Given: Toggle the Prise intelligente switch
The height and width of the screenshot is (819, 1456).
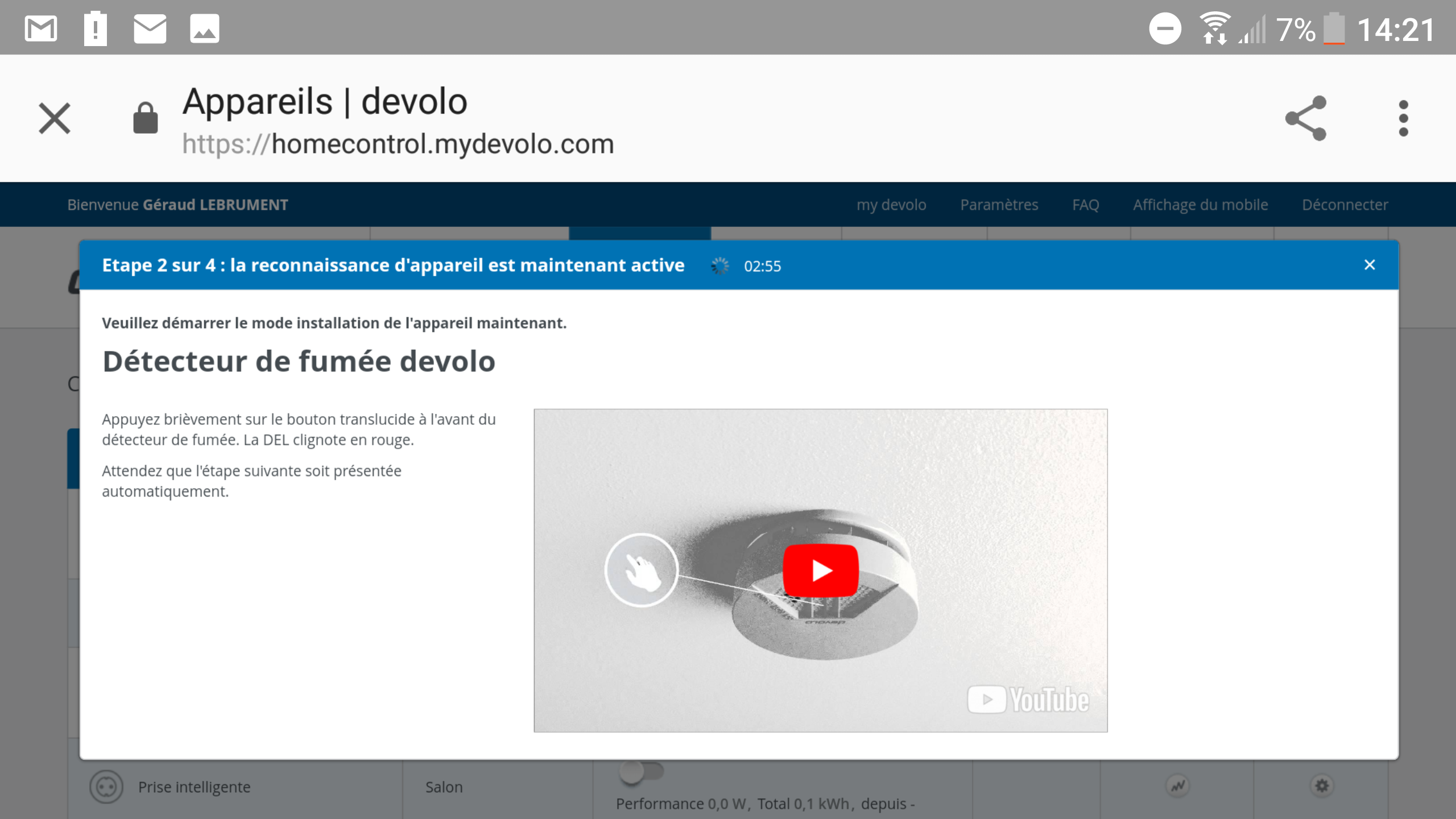Looking at the screenshot, I should pyautogui.click(x=641, y=773).
